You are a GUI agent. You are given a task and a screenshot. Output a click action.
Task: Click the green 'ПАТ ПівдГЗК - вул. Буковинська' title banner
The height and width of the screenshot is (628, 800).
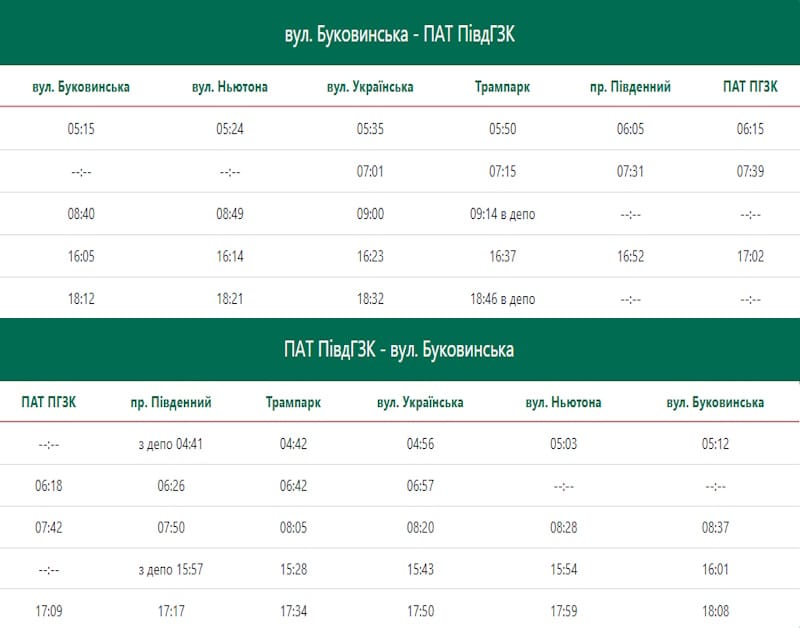pos(399,349)
